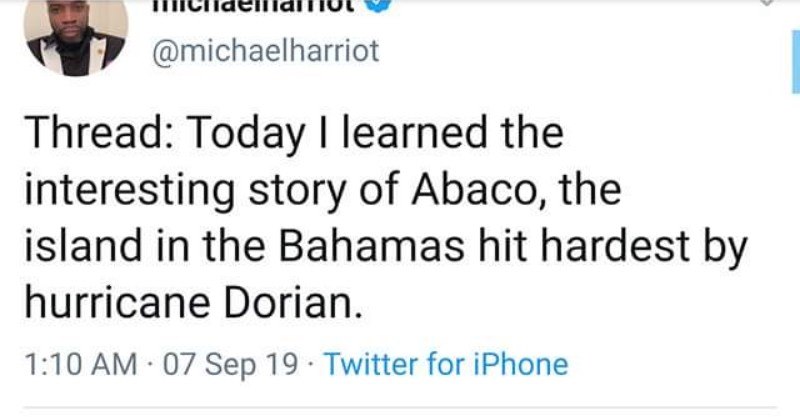Click the word island in the tweet
The width and height of the screenshot is (800, 420).
(x=83, y=246)
